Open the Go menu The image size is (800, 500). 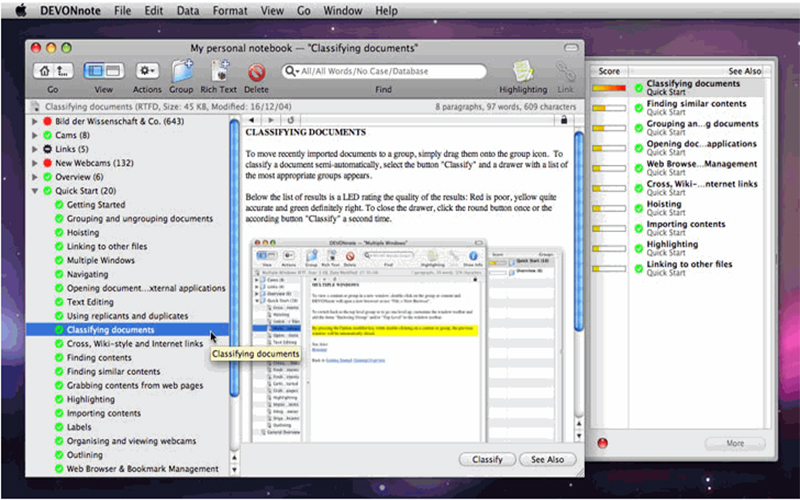[x=304, y=10]
